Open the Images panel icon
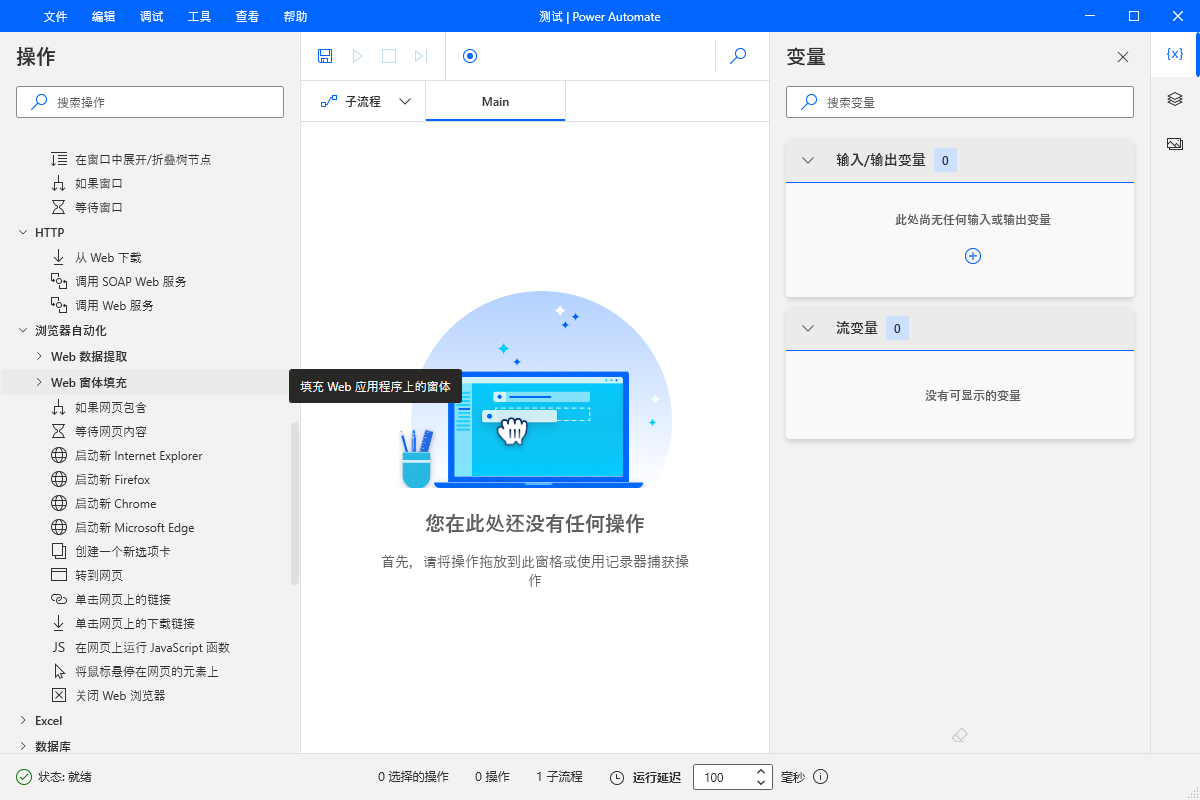Image resolution: width=1200 pixels, height=800 pixels. pos(1175,144)
